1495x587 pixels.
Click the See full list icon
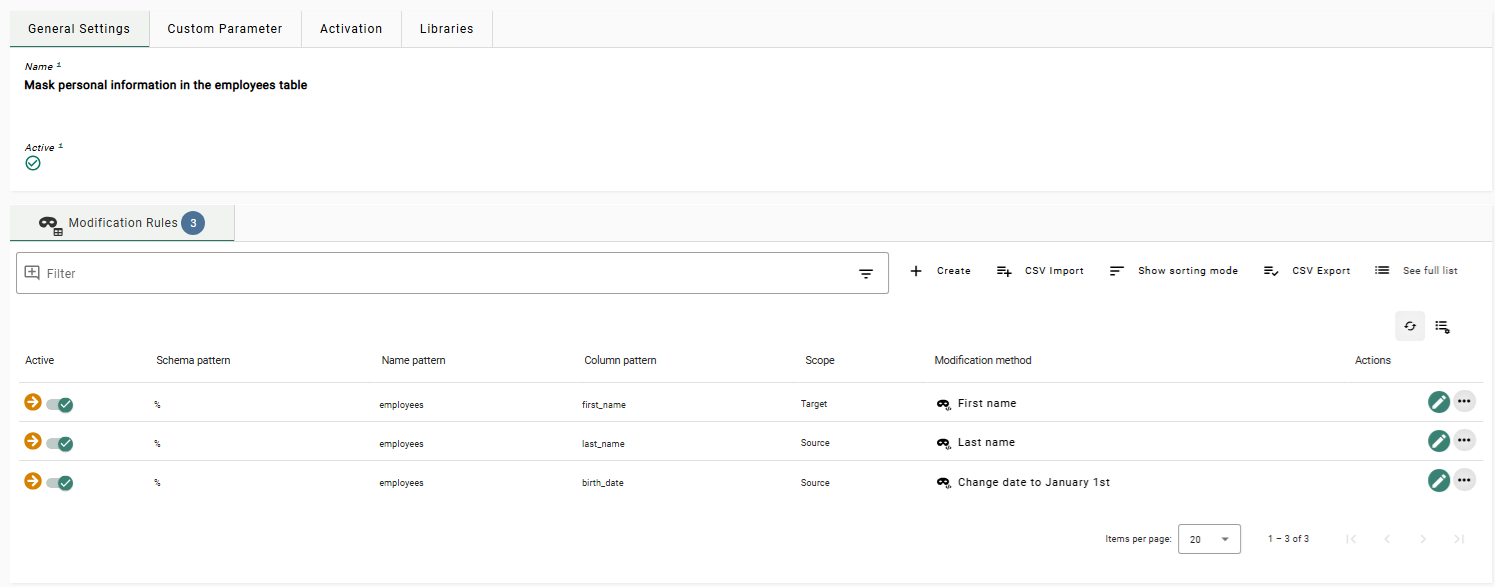[1383, 270]
